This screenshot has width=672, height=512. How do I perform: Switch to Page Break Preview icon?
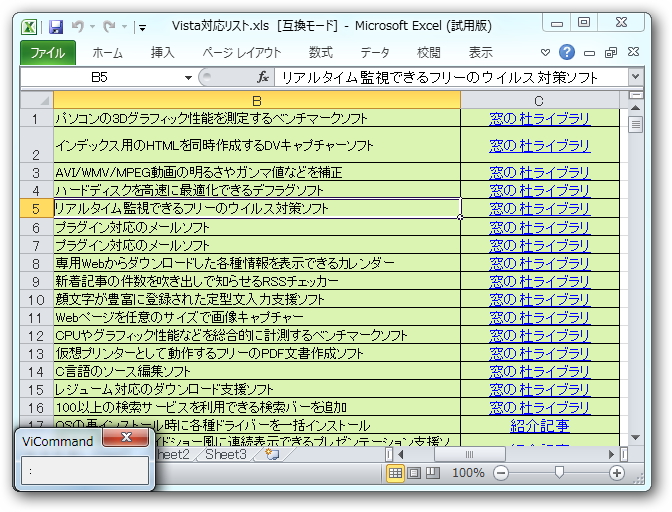point(432,473)
